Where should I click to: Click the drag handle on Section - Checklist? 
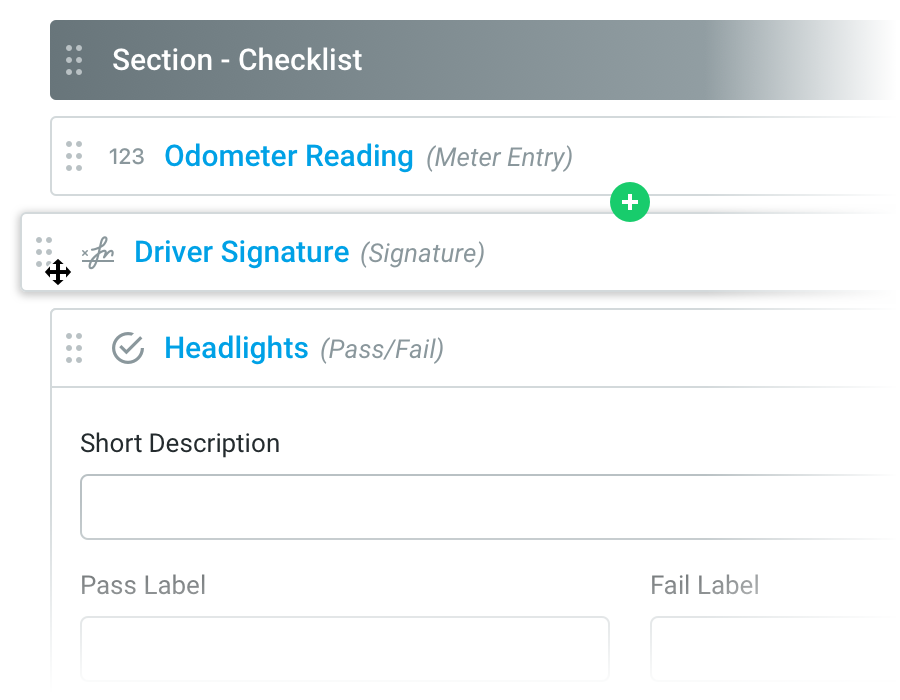tap(74, 60)
